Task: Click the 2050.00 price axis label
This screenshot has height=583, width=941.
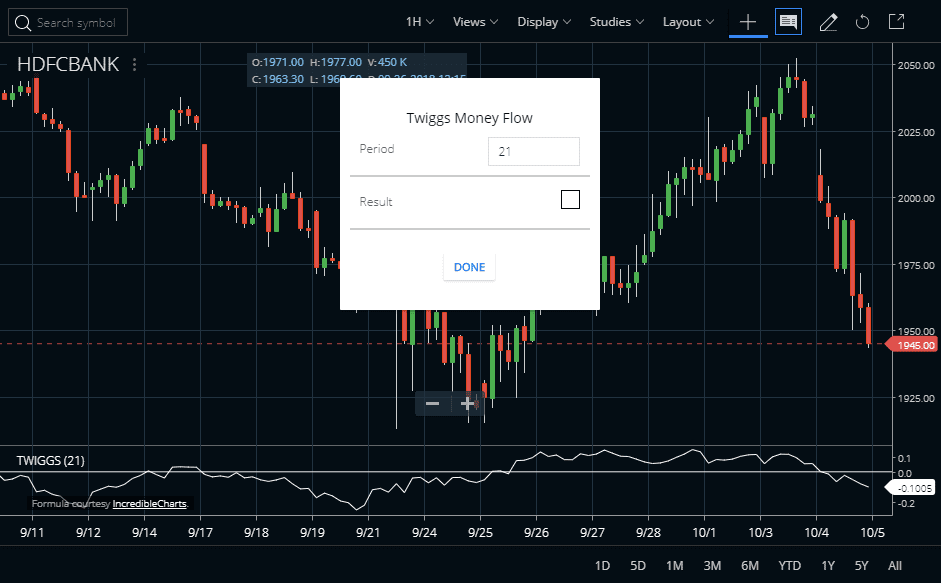Action: pos(916,65)
